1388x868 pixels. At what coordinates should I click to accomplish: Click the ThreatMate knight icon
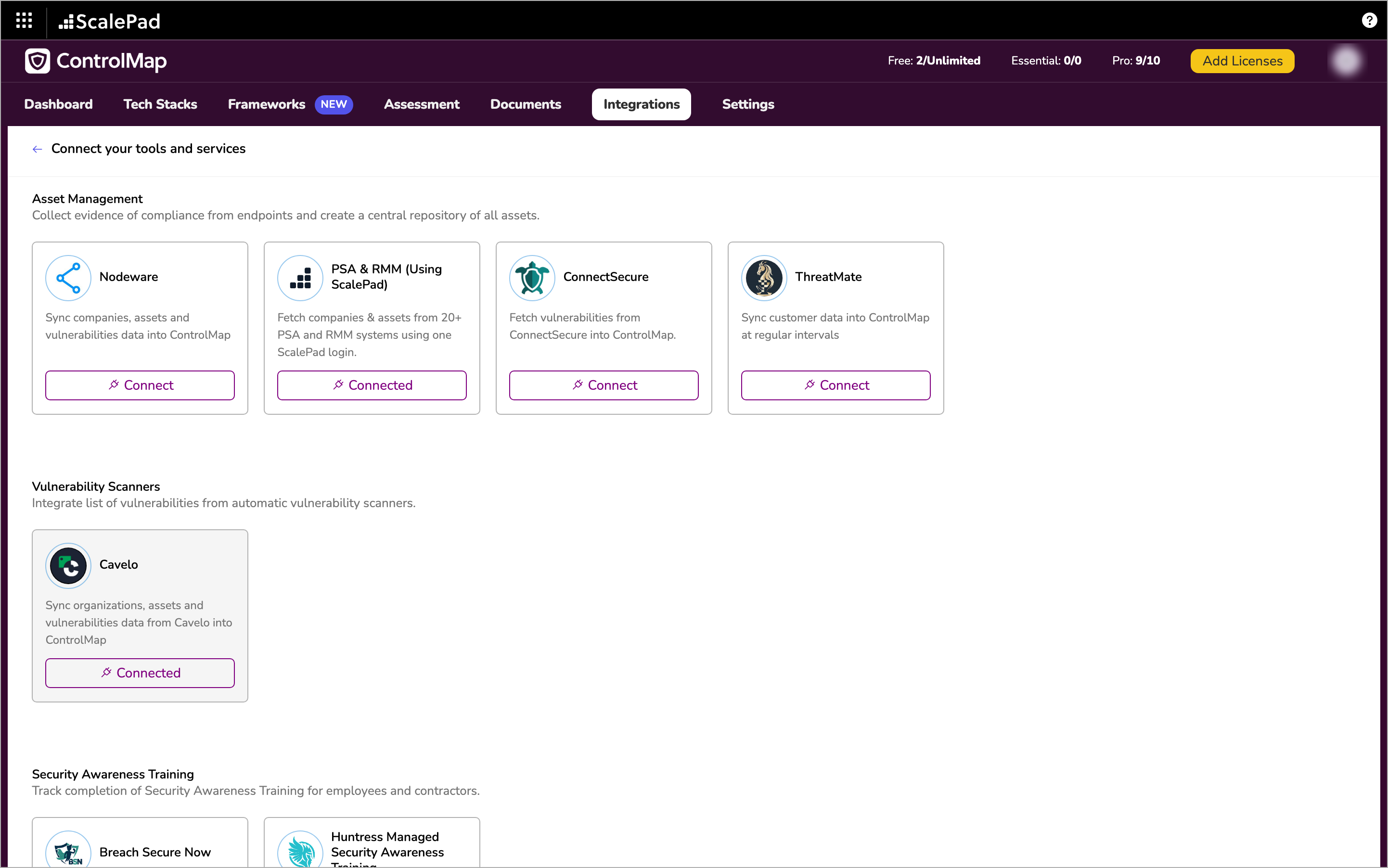(x=764, y=278)
